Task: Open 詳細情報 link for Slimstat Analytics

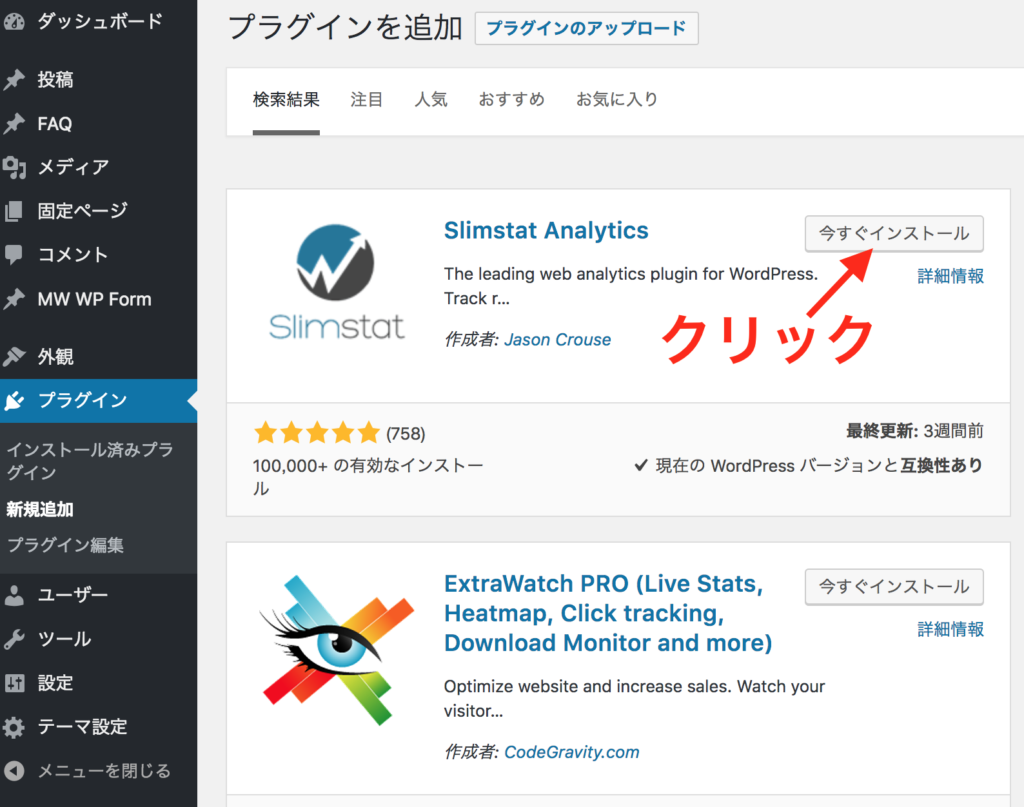Action: tap(950, 276)
